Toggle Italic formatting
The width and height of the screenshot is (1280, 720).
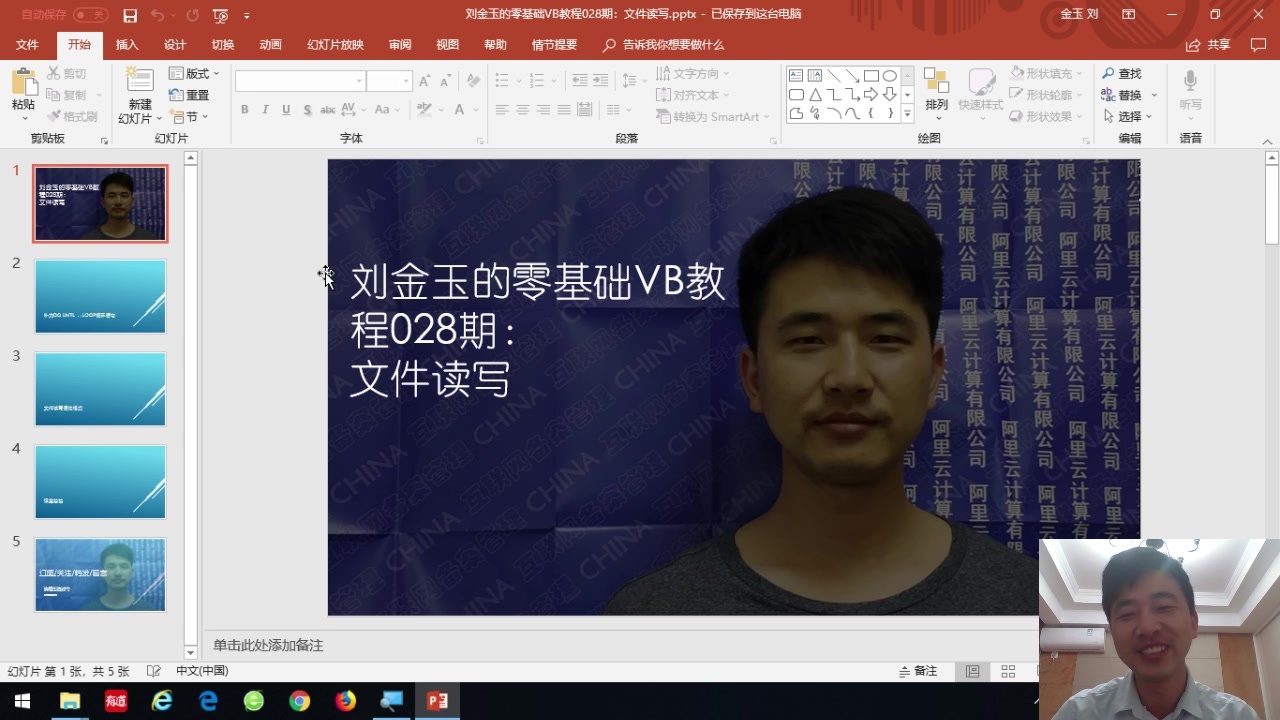coord(265,110)
